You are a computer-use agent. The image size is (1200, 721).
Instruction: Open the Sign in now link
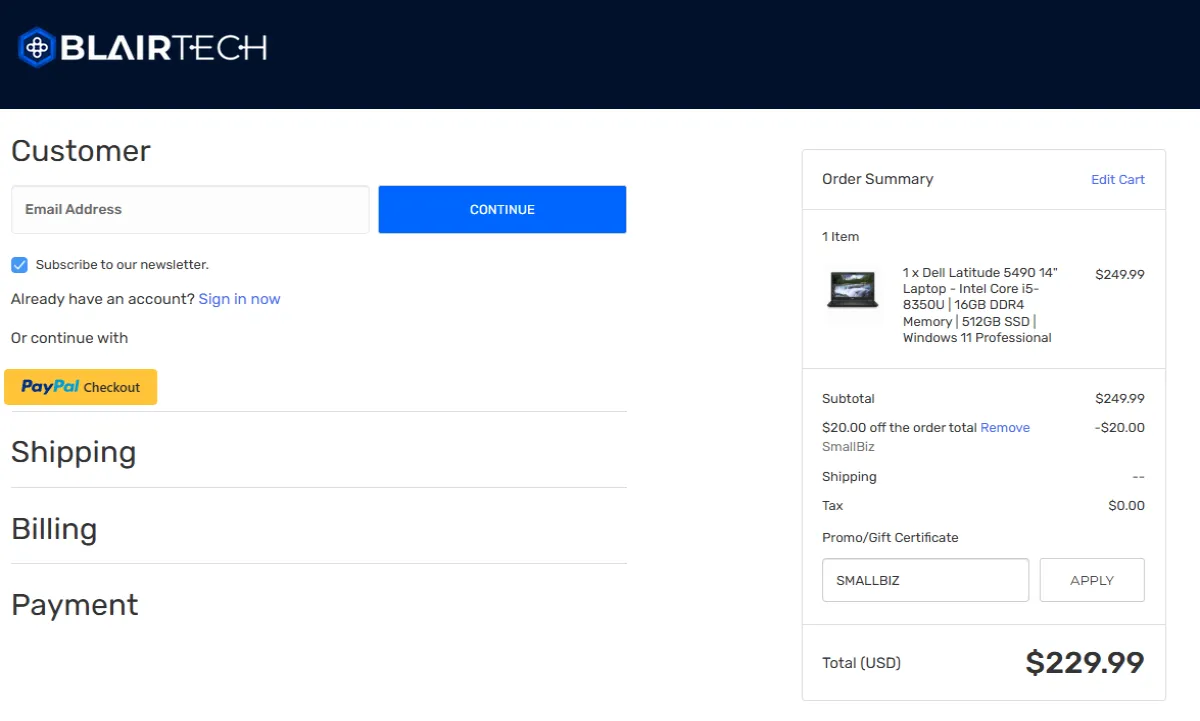pos(239,299)
